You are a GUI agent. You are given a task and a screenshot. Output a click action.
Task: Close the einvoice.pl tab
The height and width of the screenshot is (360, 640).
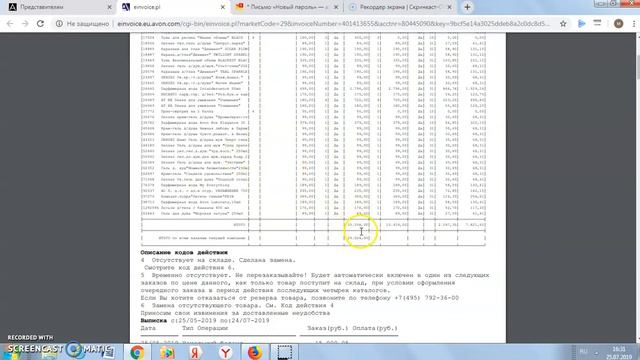(222, 7)
